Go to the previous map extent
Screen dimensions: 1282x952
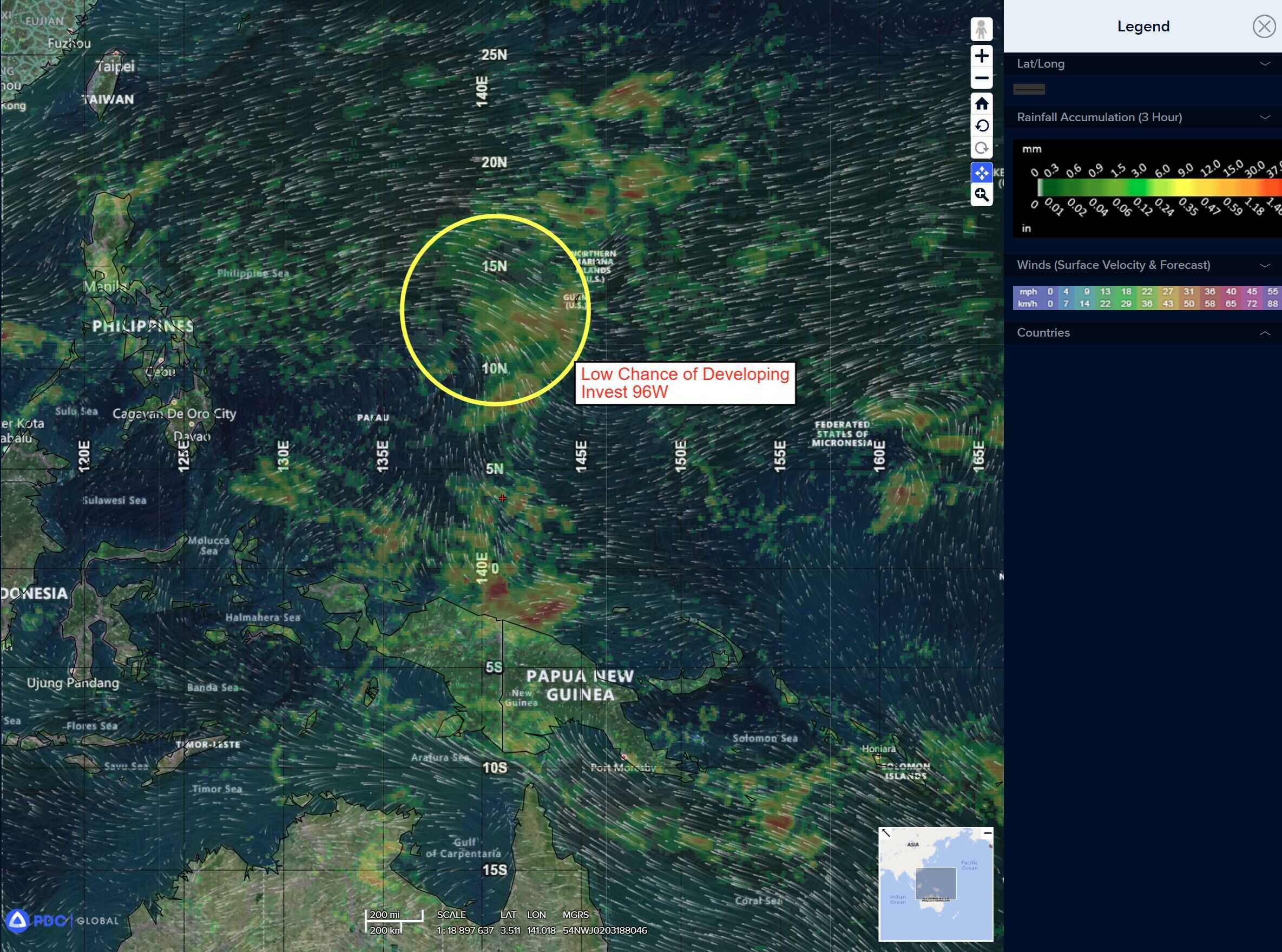[x=981, y=126]
